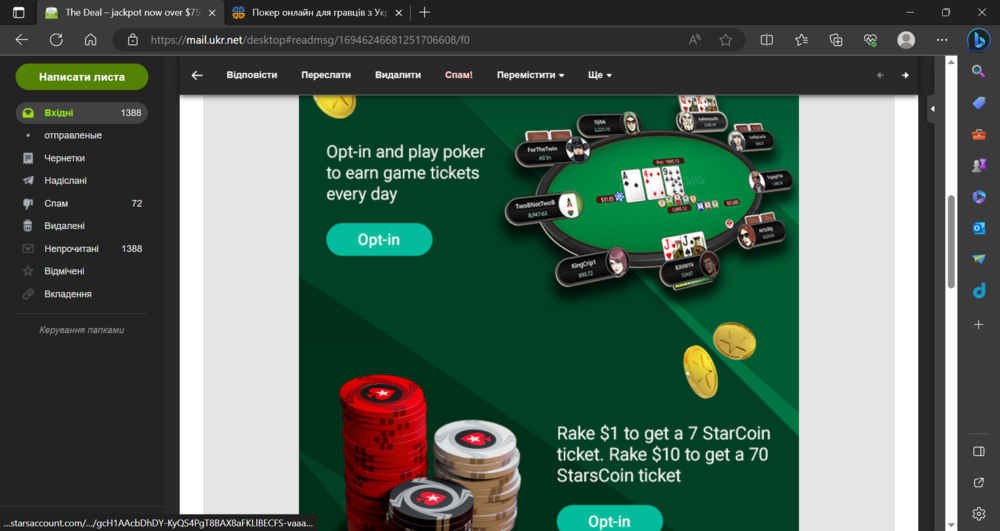1000x531 pixels.
Task: Click Opt-in under play poker text
Action: pos(379,240)
